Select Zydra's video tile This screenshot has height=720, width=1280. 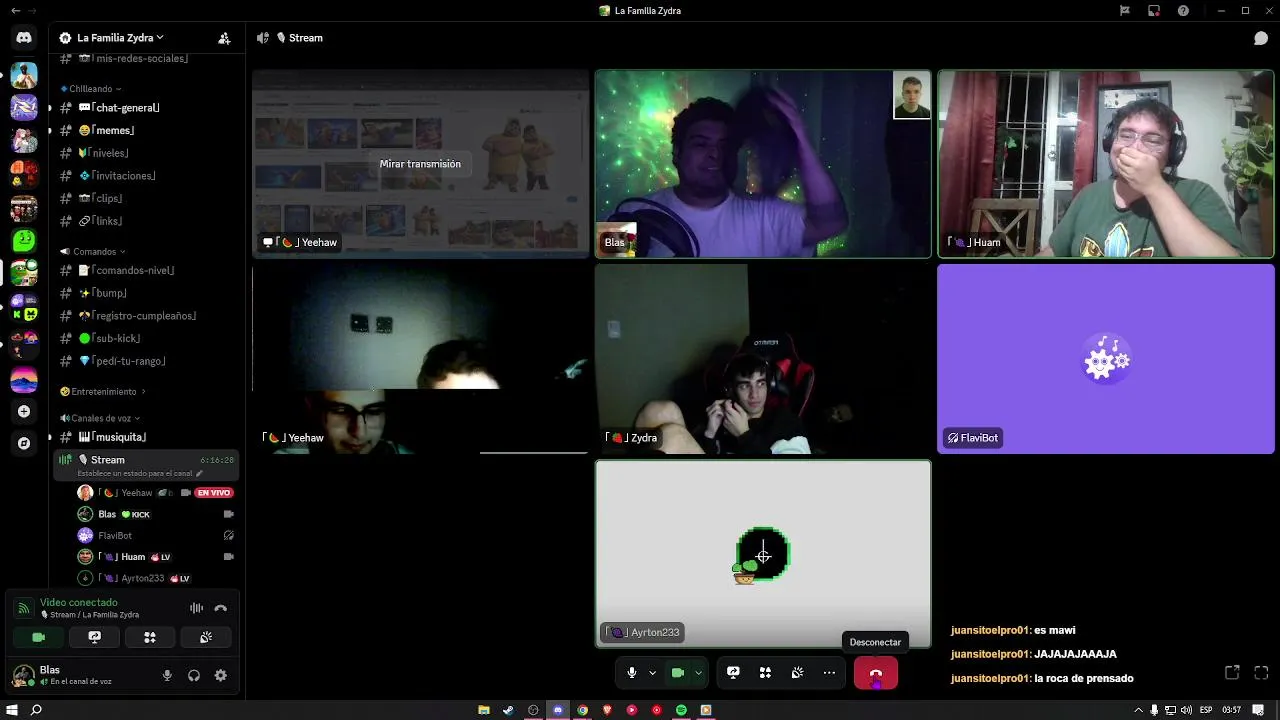coord(763,359)
